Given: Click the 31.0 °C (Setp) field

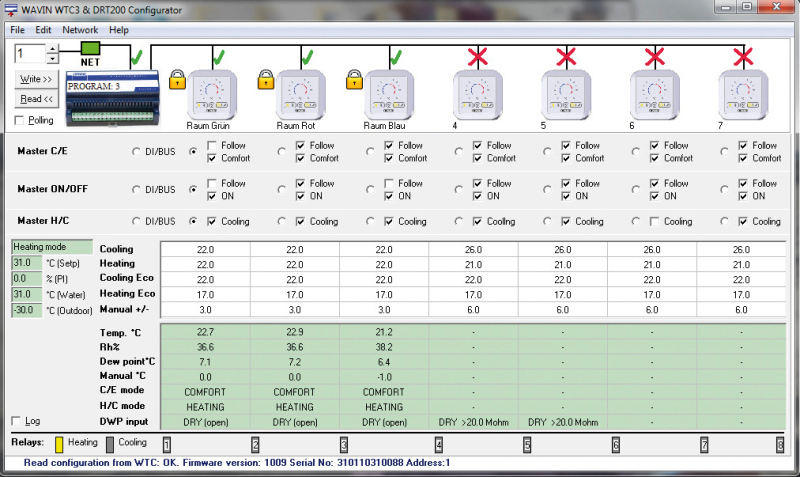Looking at the screenshot, I should (27, 263).
